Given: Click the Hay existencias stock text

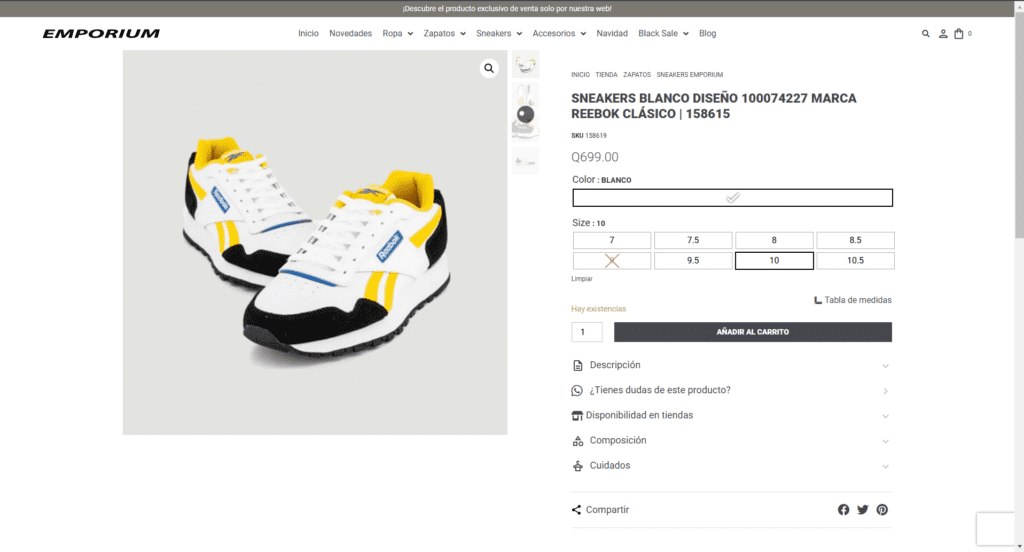Looking at the screenshot, I should click(599, 309).
